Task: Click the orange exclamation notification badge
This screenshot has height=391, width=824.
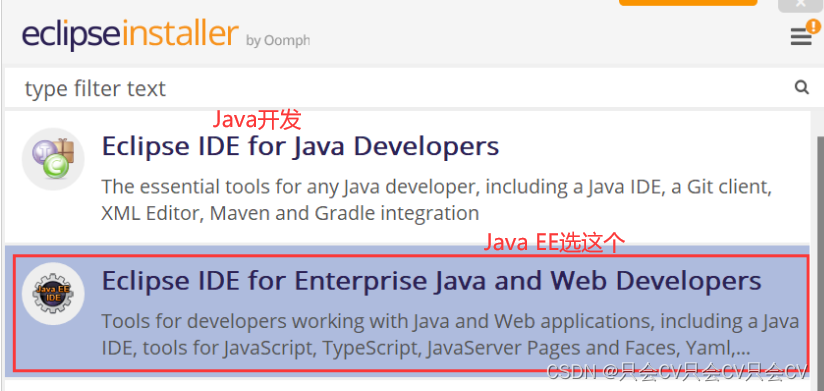Action: click(812, 26)
